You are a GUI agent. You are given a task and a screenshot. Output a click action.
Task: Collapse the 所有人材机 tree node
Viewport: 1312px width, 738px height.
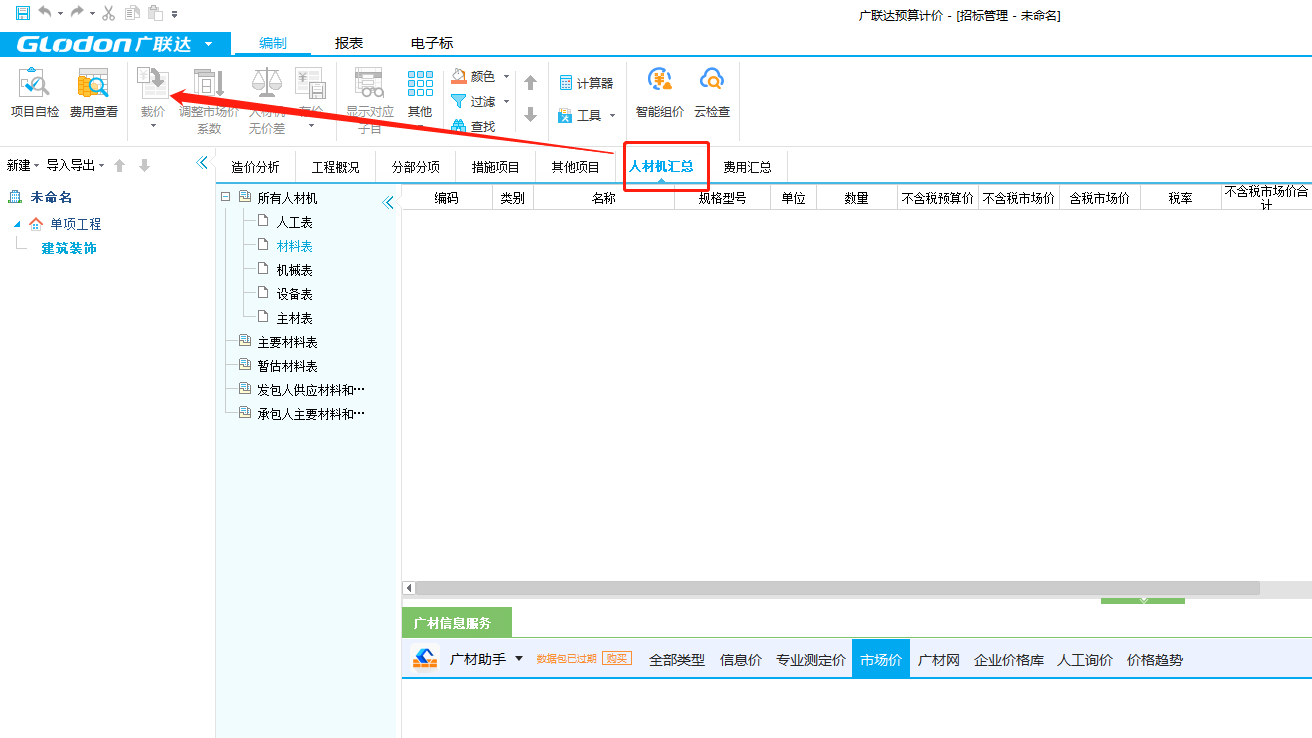click(x=225, y=198)
